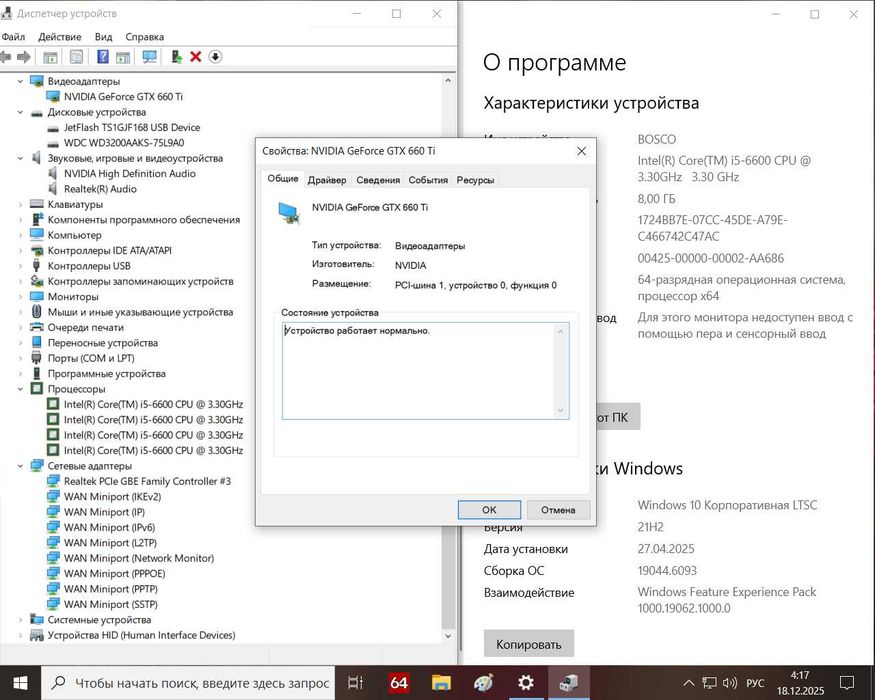
Task: Select WAN Miniport (Network Monitor)
Action: pos(139,558)
